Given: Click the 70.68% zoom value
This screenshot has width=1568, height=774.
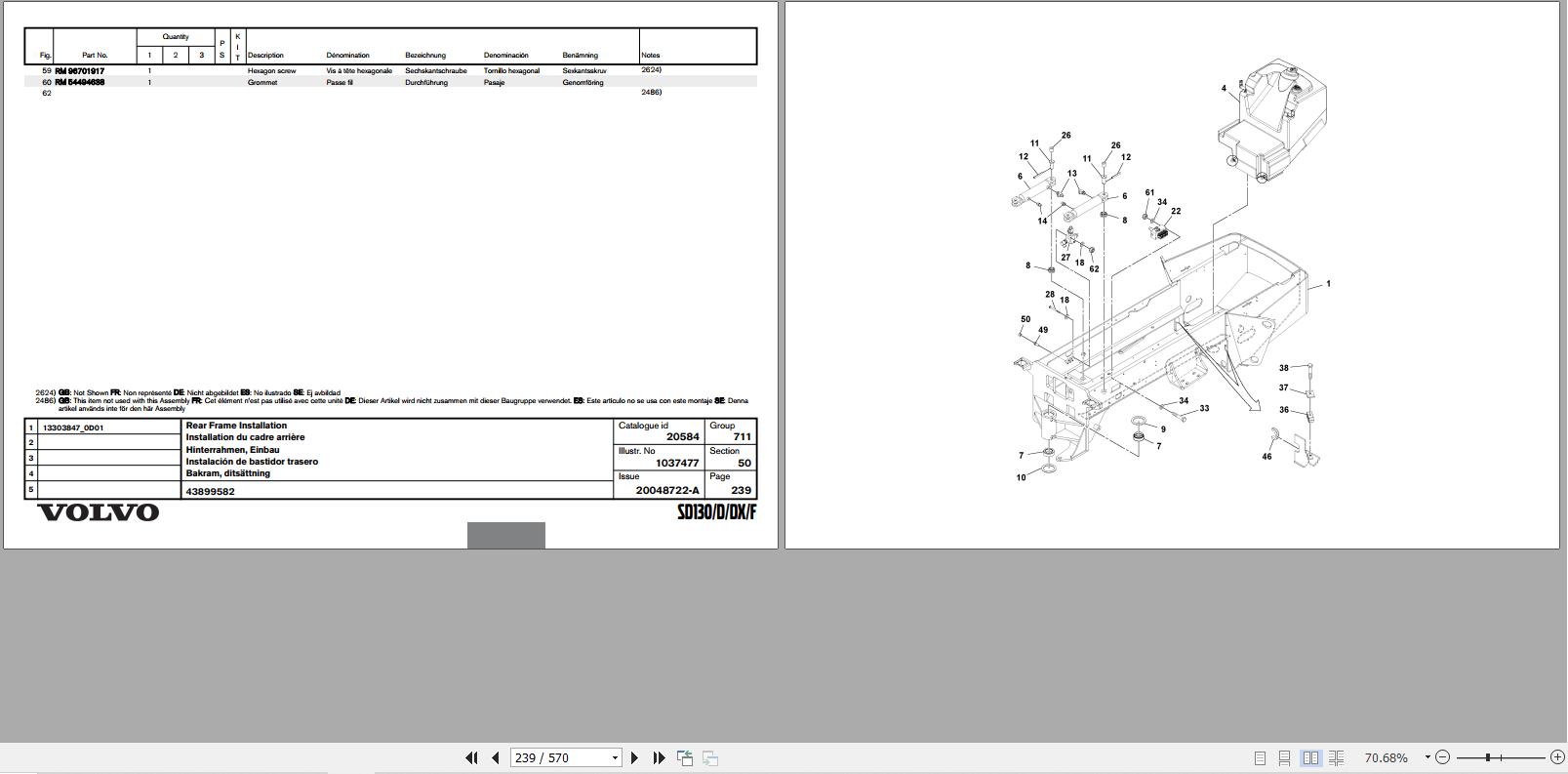Looking at the screenshot, I should pos(1386,757).
